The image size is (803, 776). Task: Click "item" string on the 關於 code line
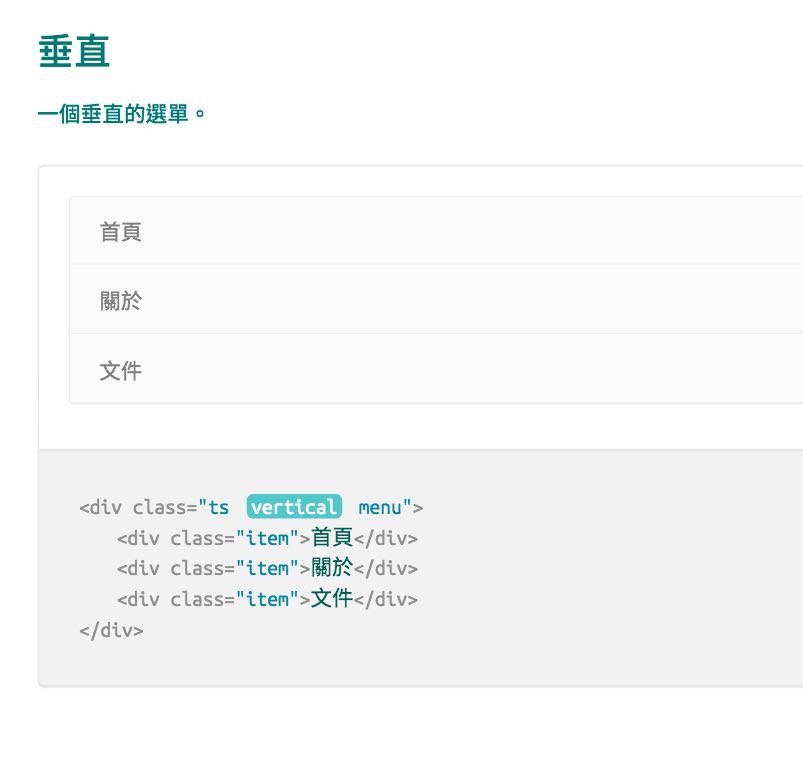tap(267, 568)
